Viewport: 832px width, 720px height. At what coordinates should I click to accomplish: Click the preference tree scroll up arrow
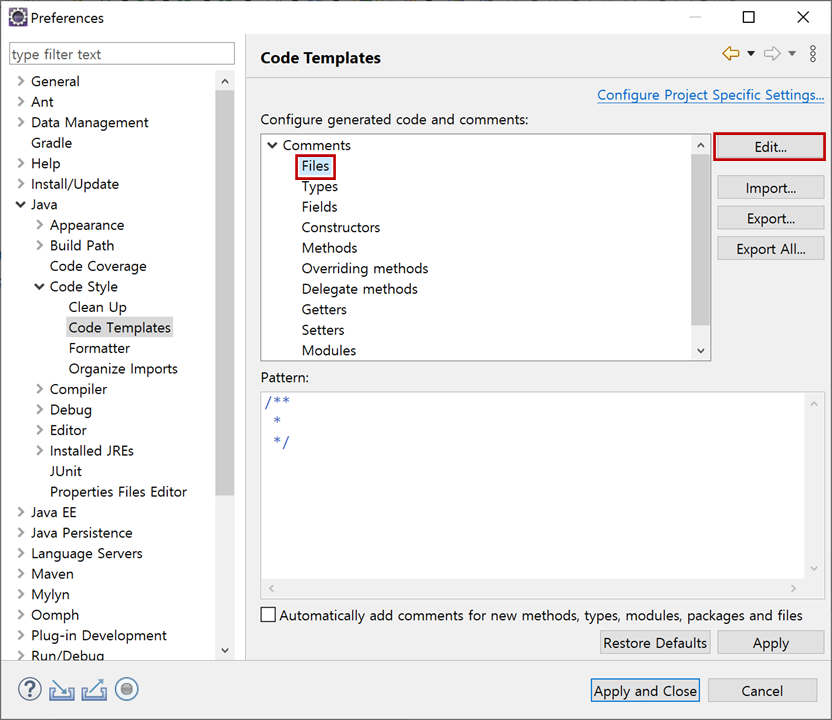[225, 81]
